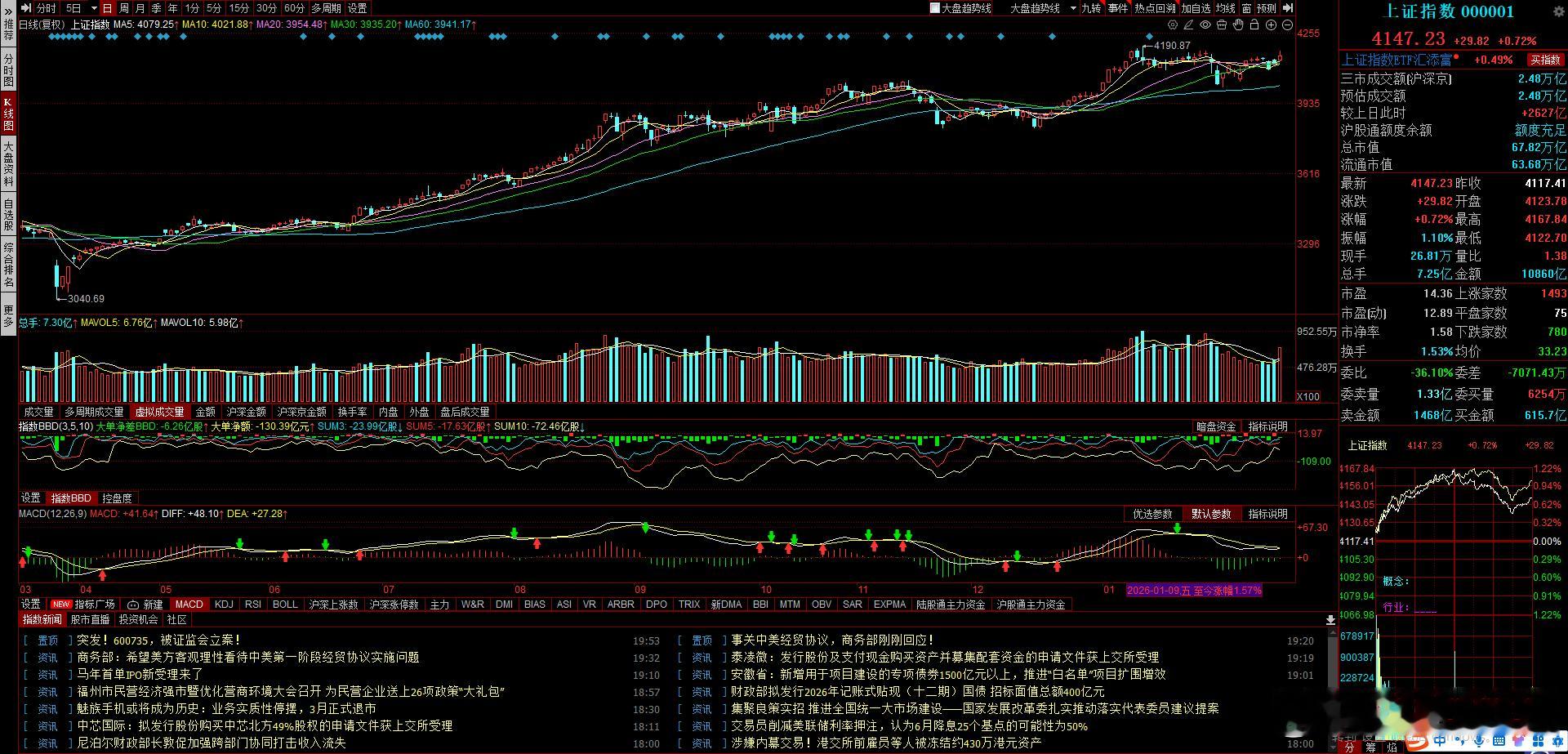Select the KDJ indicator tab
This screenshot has width=1568, height=754.
pos(223,605)
